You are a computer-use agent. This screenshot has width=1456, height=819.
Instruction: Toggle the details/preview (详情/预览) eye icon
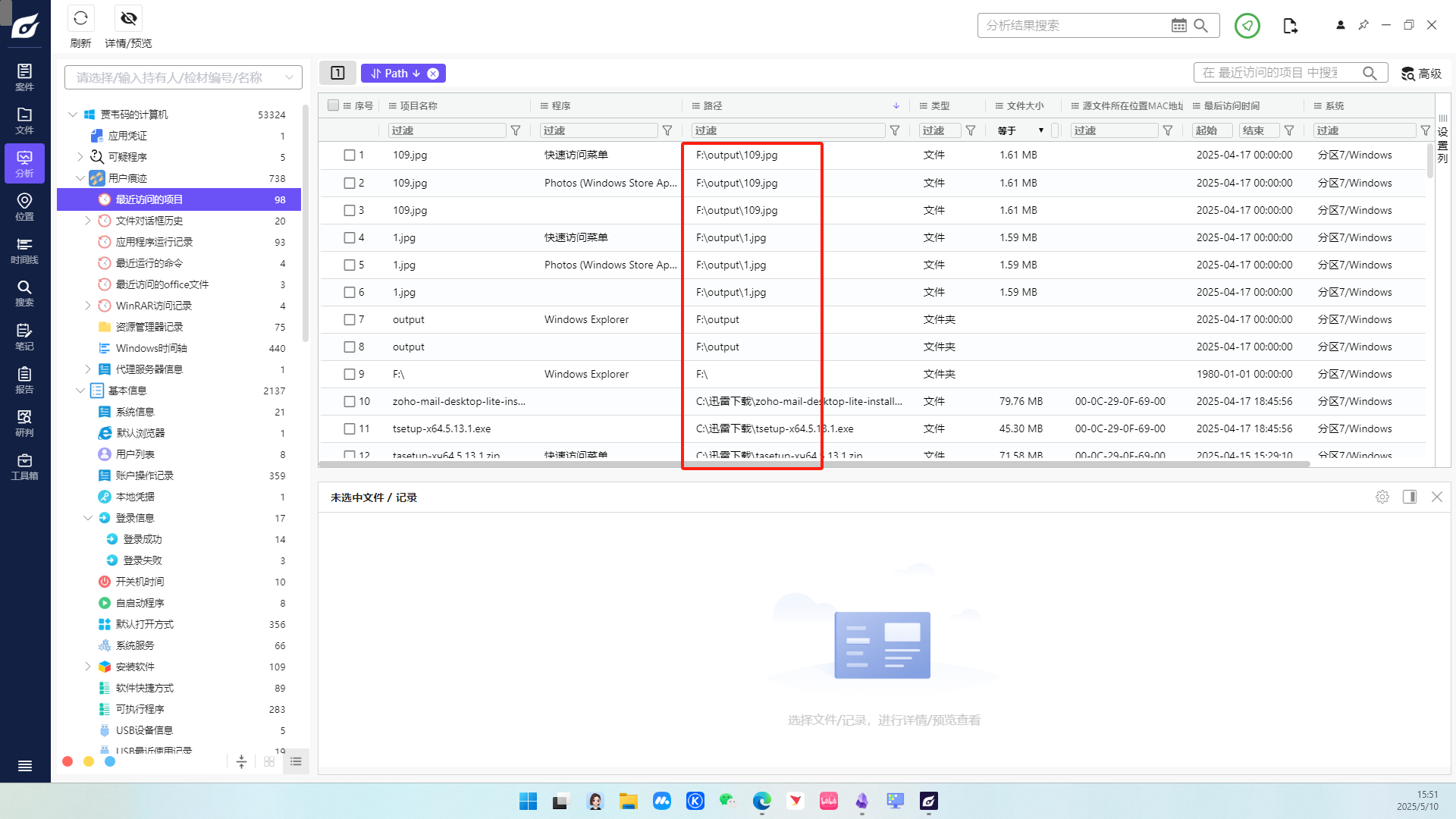point(129,18)
